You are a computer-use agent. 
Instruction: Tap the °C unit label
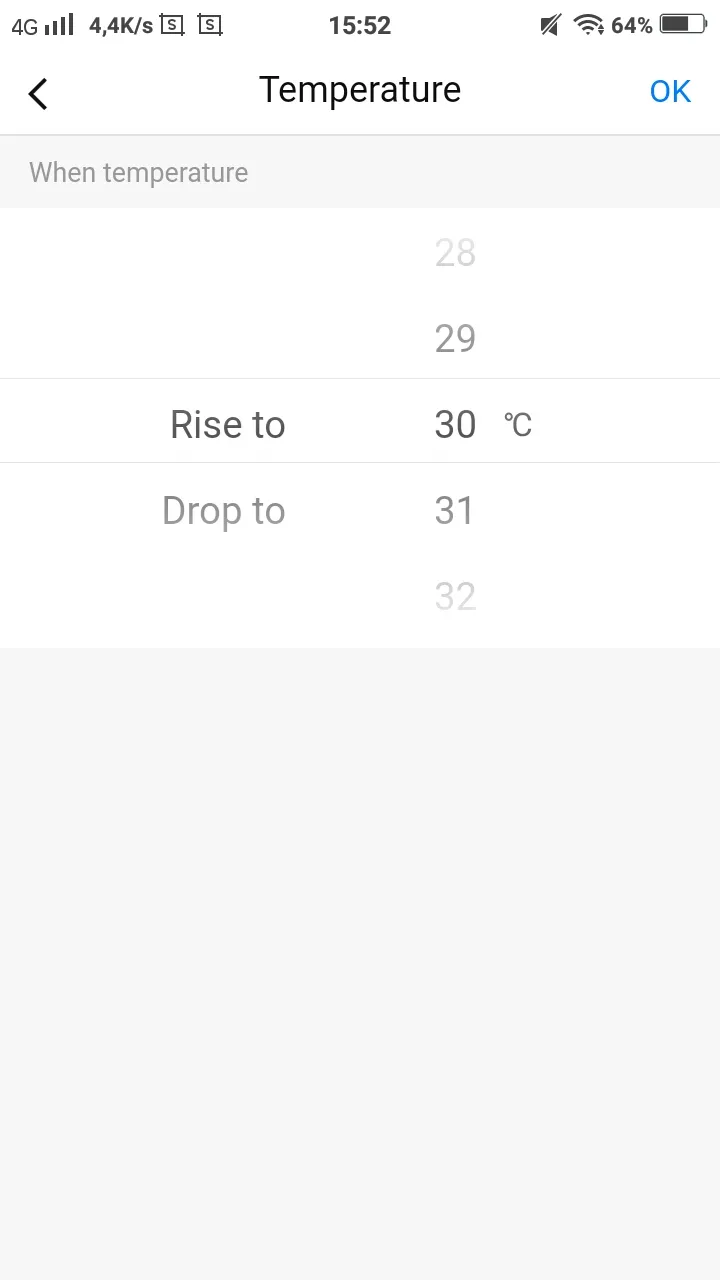pos(518,426)
